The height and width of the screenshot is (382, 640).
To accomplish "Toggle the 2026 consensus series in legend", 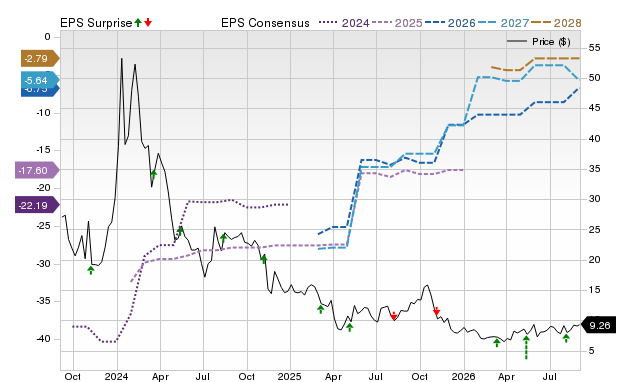I will point(462,23).
